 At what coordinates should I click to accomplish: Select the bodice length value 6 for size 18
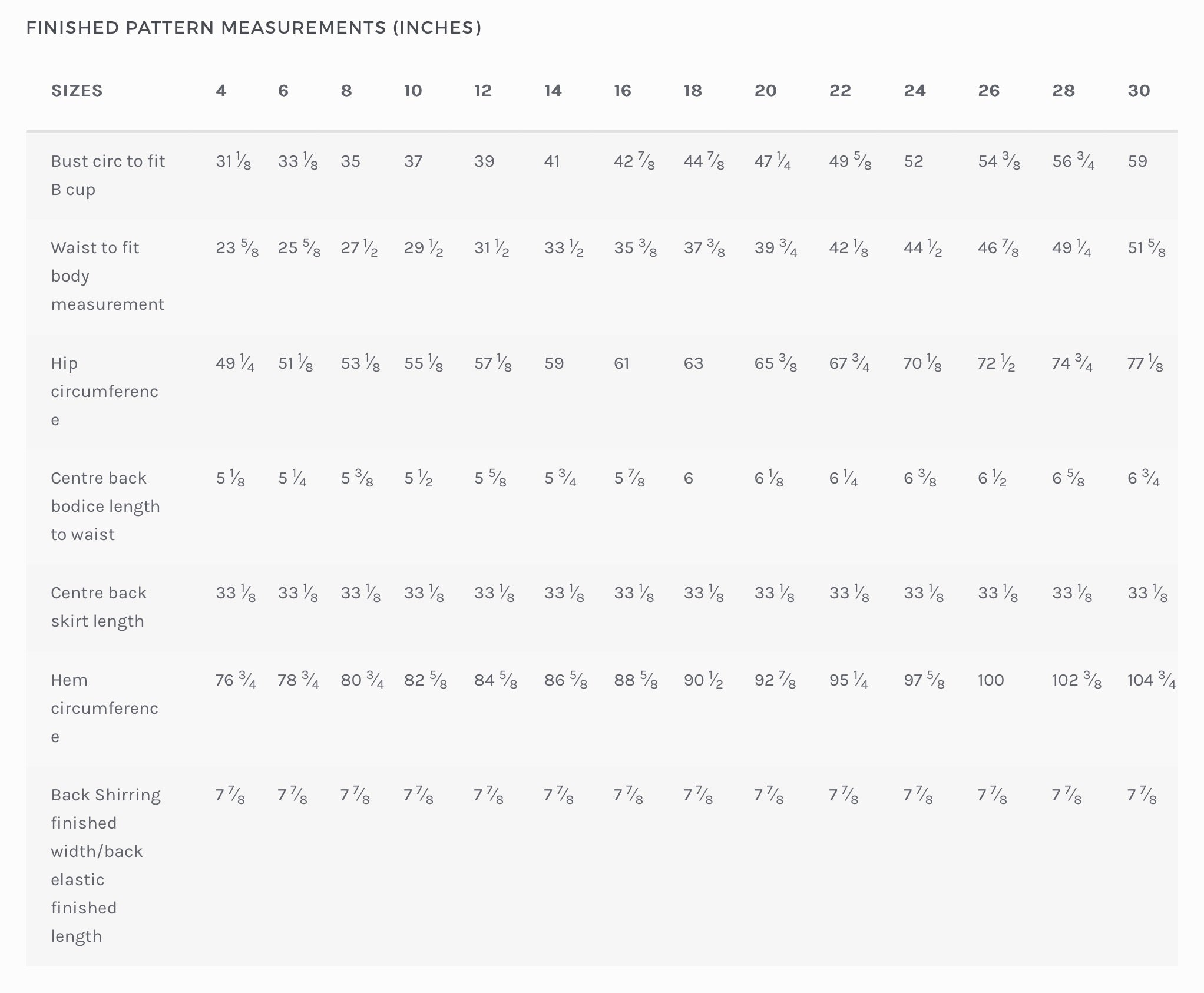pos(688,478)
